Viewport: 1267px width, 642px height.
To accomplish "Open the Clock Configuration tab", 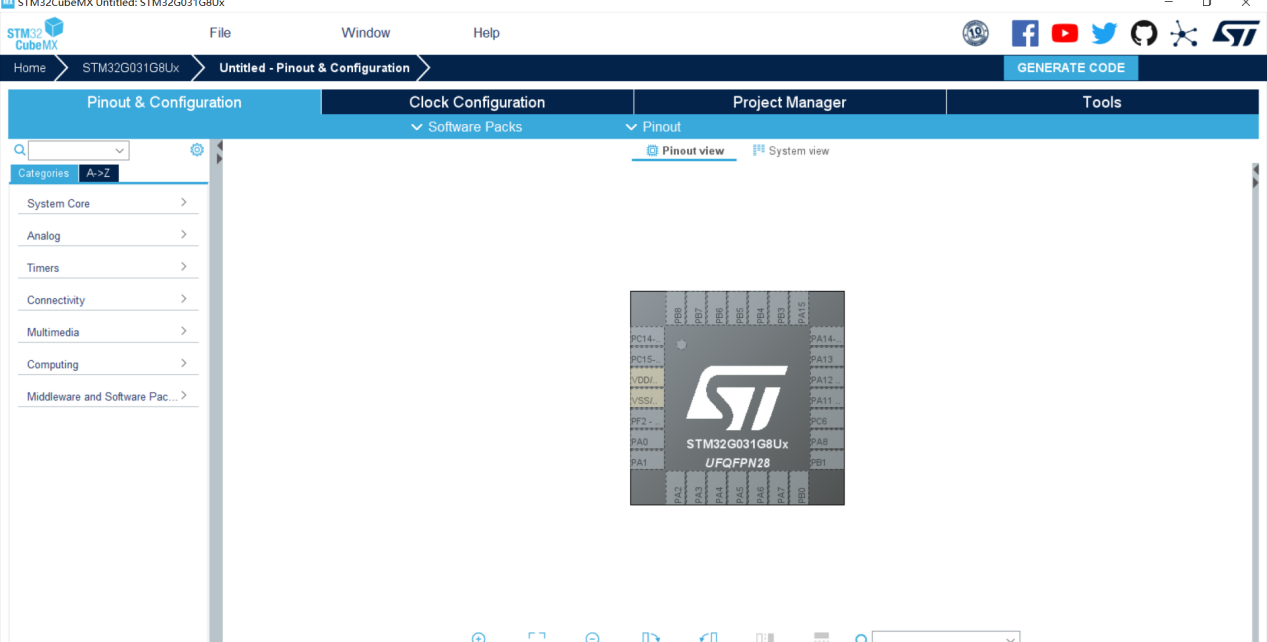I will tap(477, 102).
